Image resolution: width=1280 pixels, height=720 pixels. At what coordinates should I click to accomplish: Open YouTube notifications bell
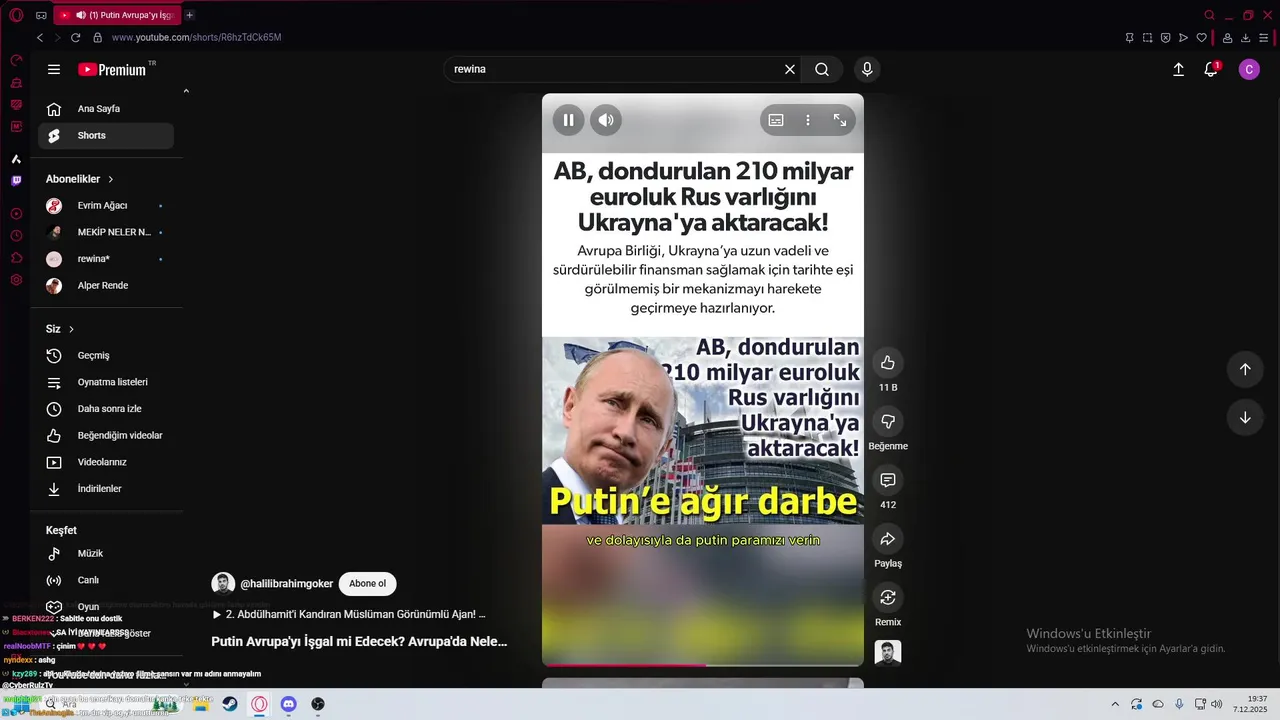coord(1211,69)
